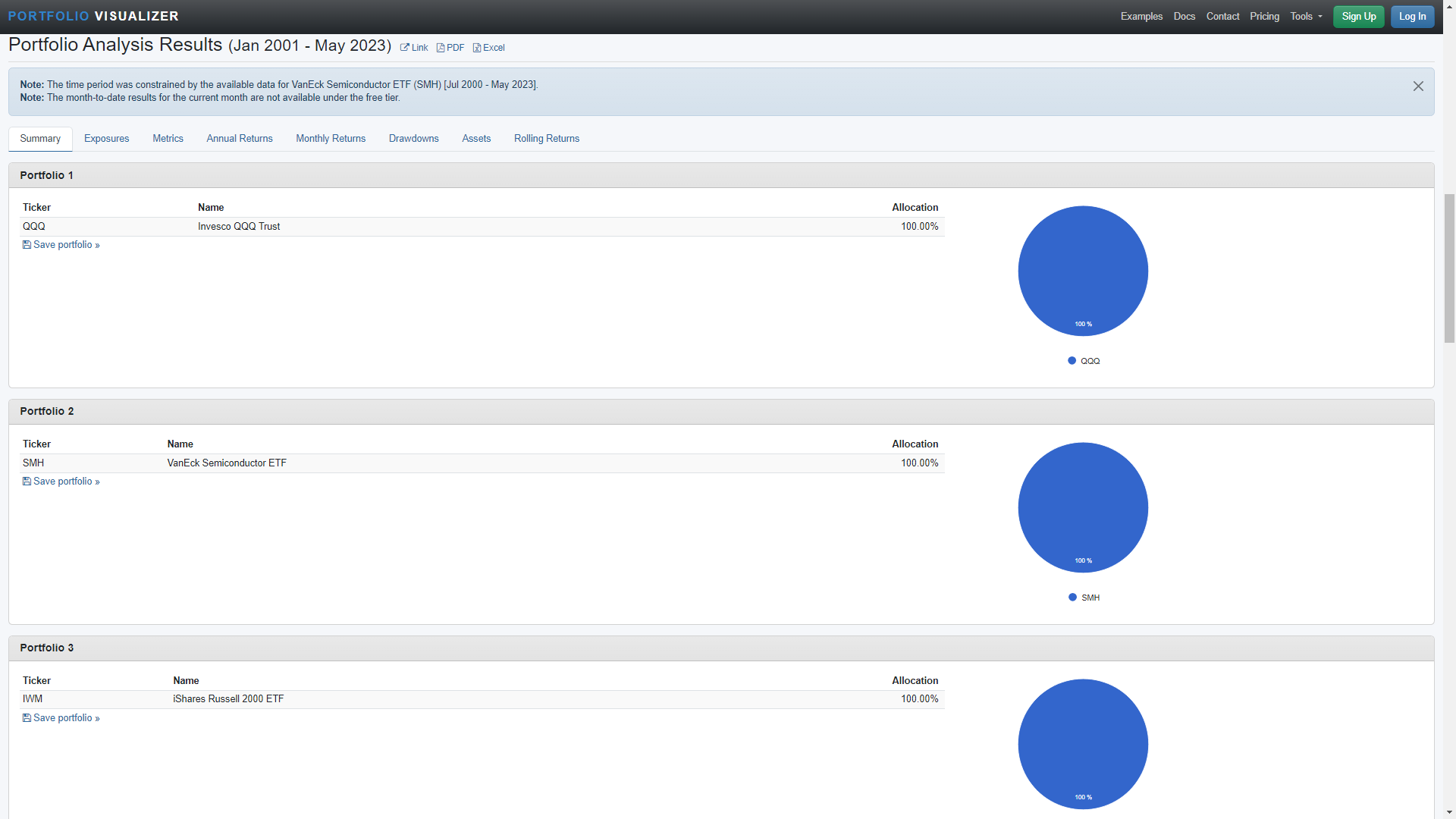This screenshot has height=819, width=1456.
Task: Open the Drawdowns tab
Action: click(x=413, y=139)
